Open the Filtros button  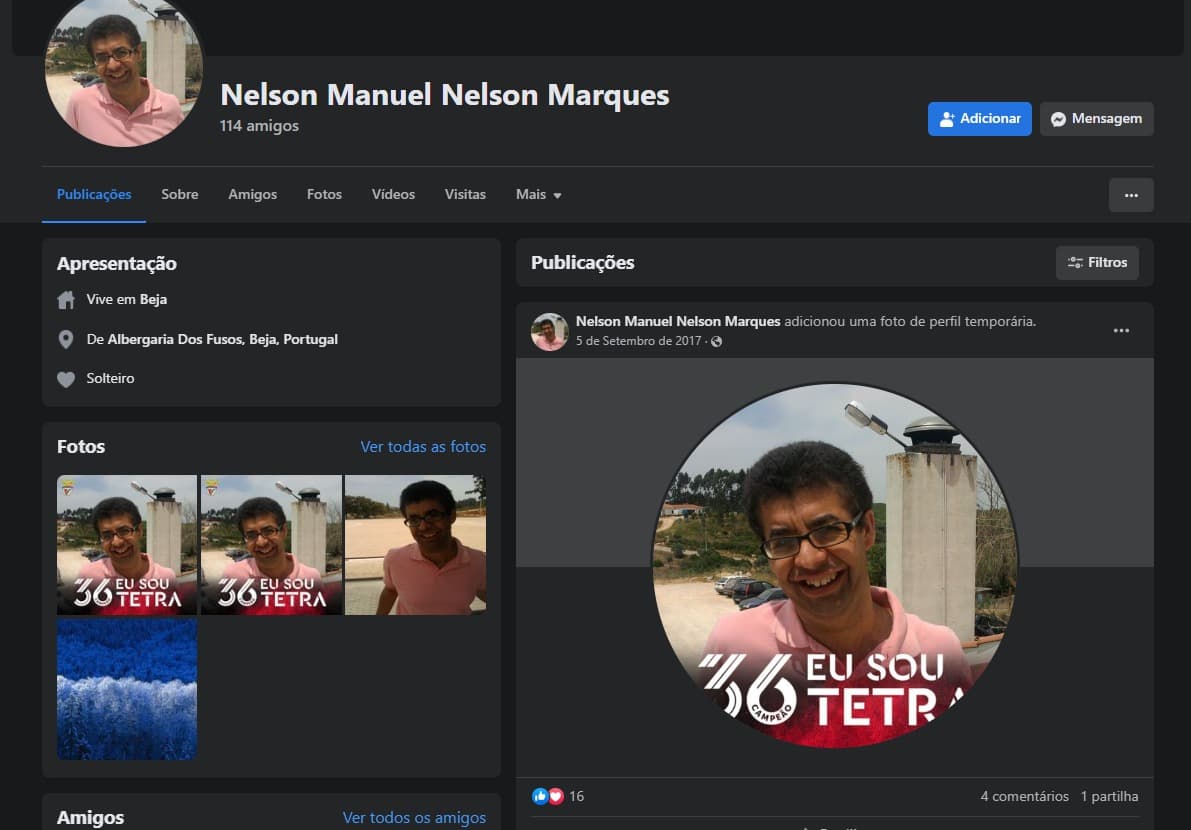point(1097,263)
